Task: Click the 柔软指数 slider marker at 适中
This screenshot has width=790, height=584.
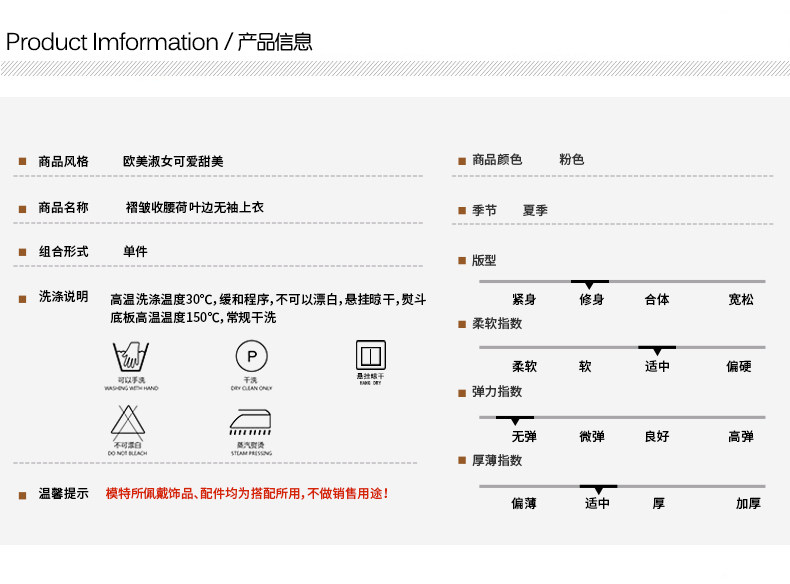Action: [x=657, y=350]
